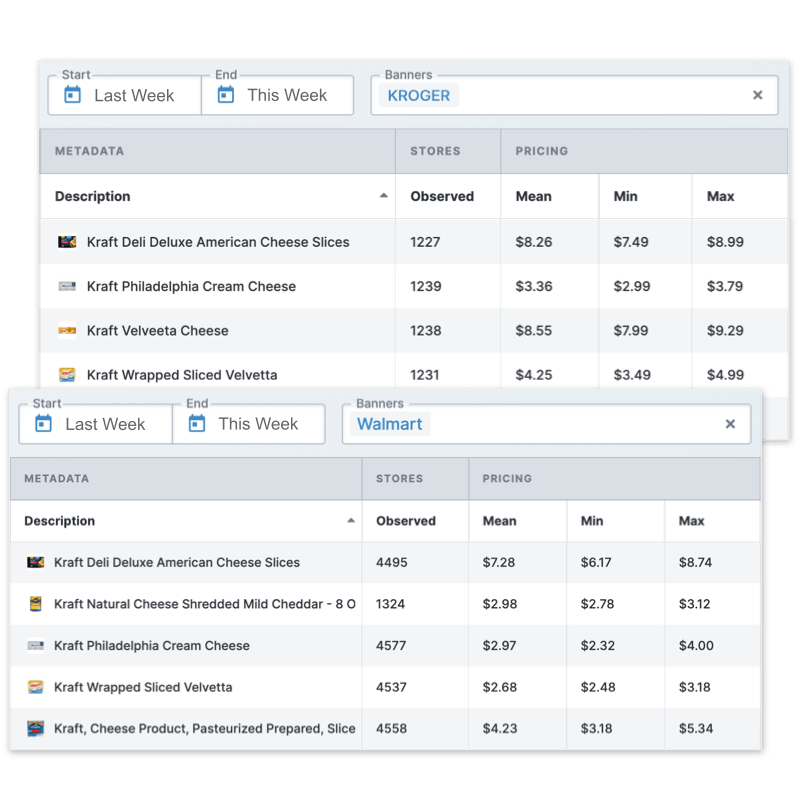
Task: Sort Walmart table by Min column
Action: (x=592, y=521)
